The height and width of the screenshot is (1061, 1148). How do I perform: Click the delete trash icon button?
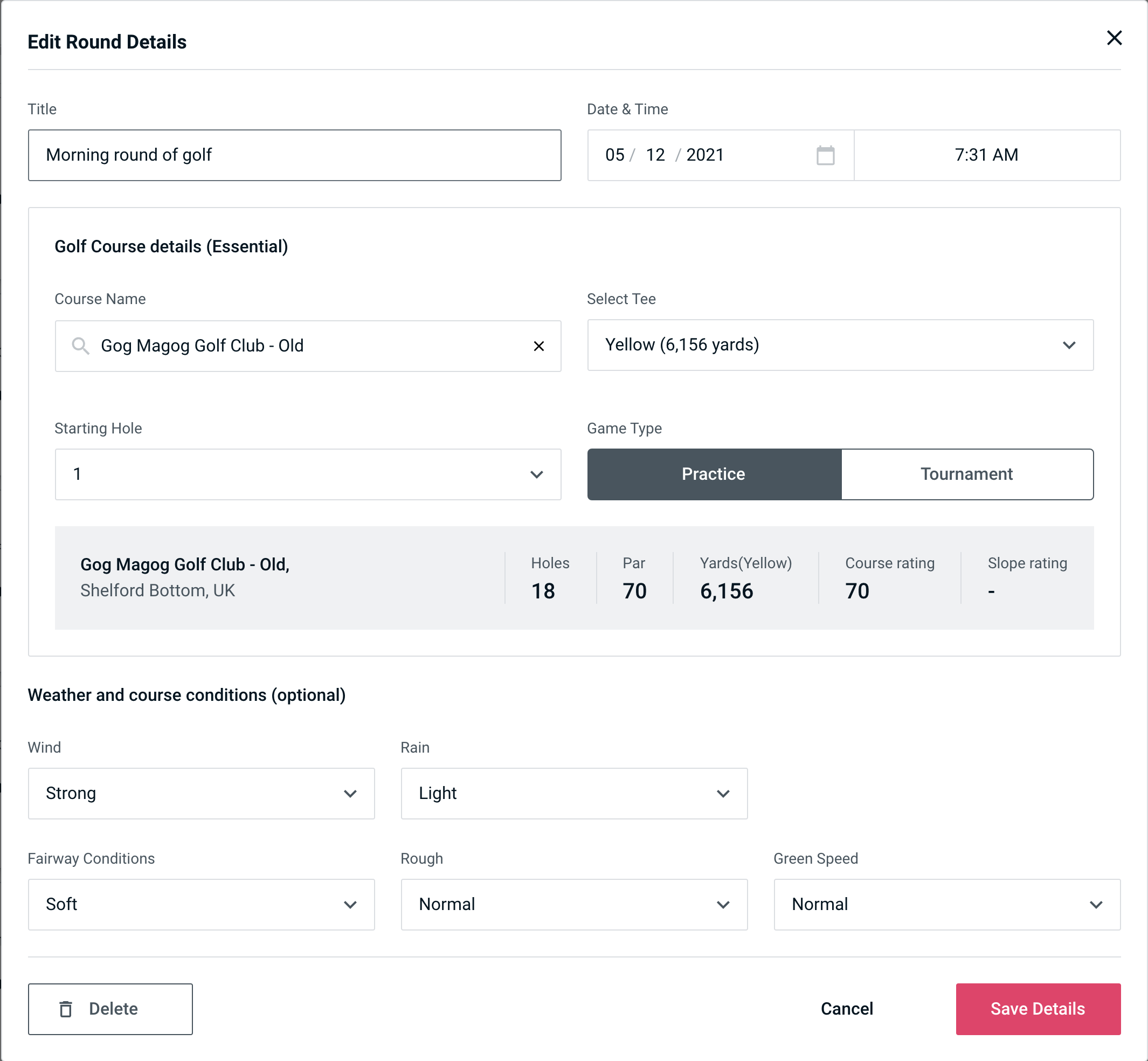[x=67, y=1009]
